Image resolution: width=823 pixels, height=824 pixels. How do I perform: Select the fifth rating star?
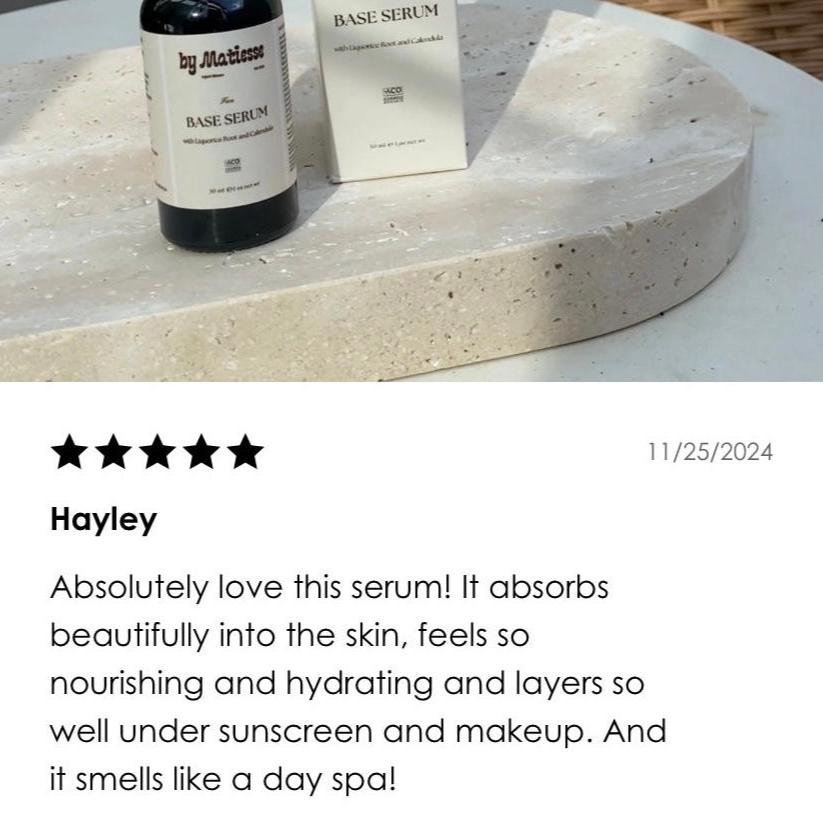pos(245,451)
